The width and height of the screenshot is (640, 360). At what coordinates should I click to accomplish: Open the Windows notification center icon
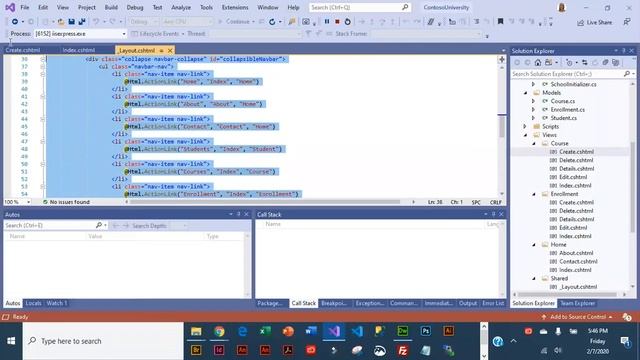(x=624, y=341)
